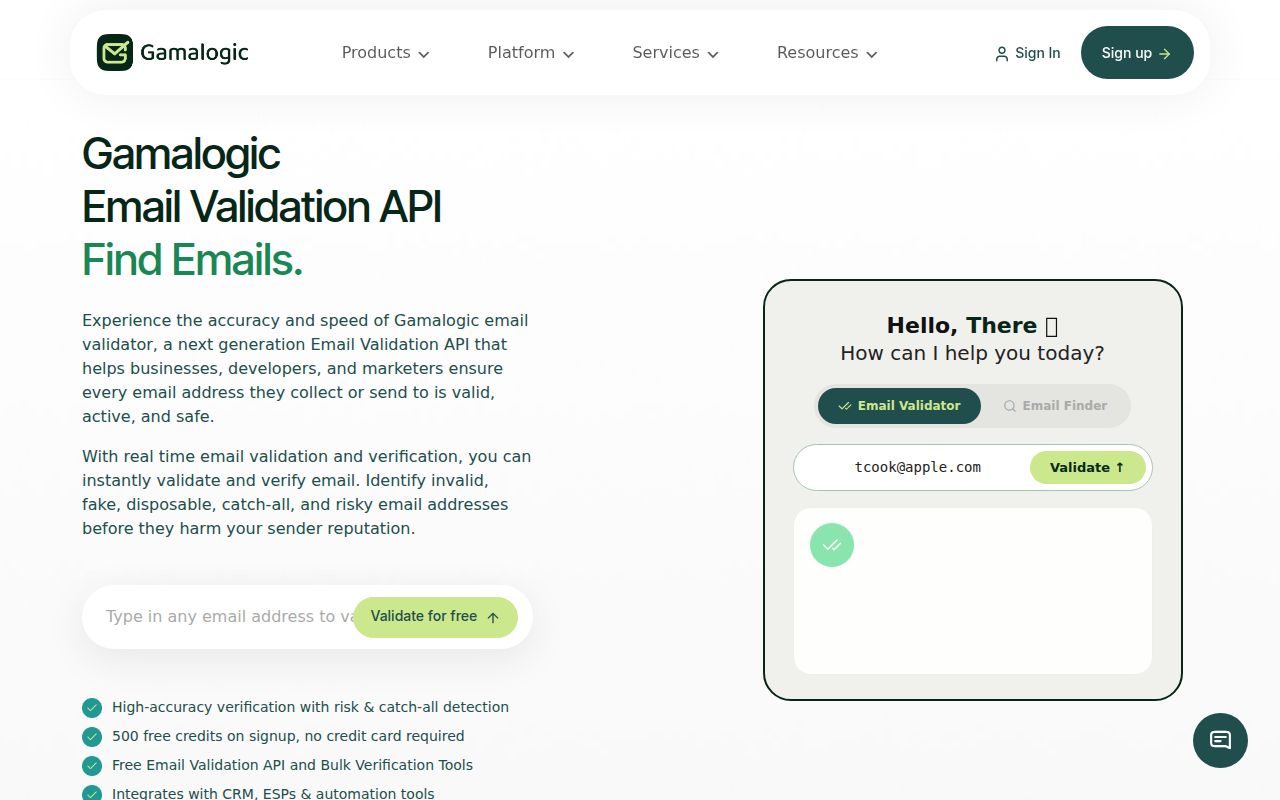The width and height of the screenshot is (1280, 800).
Task: Click 'How can I help you today?' text
Action: point(972,353)
